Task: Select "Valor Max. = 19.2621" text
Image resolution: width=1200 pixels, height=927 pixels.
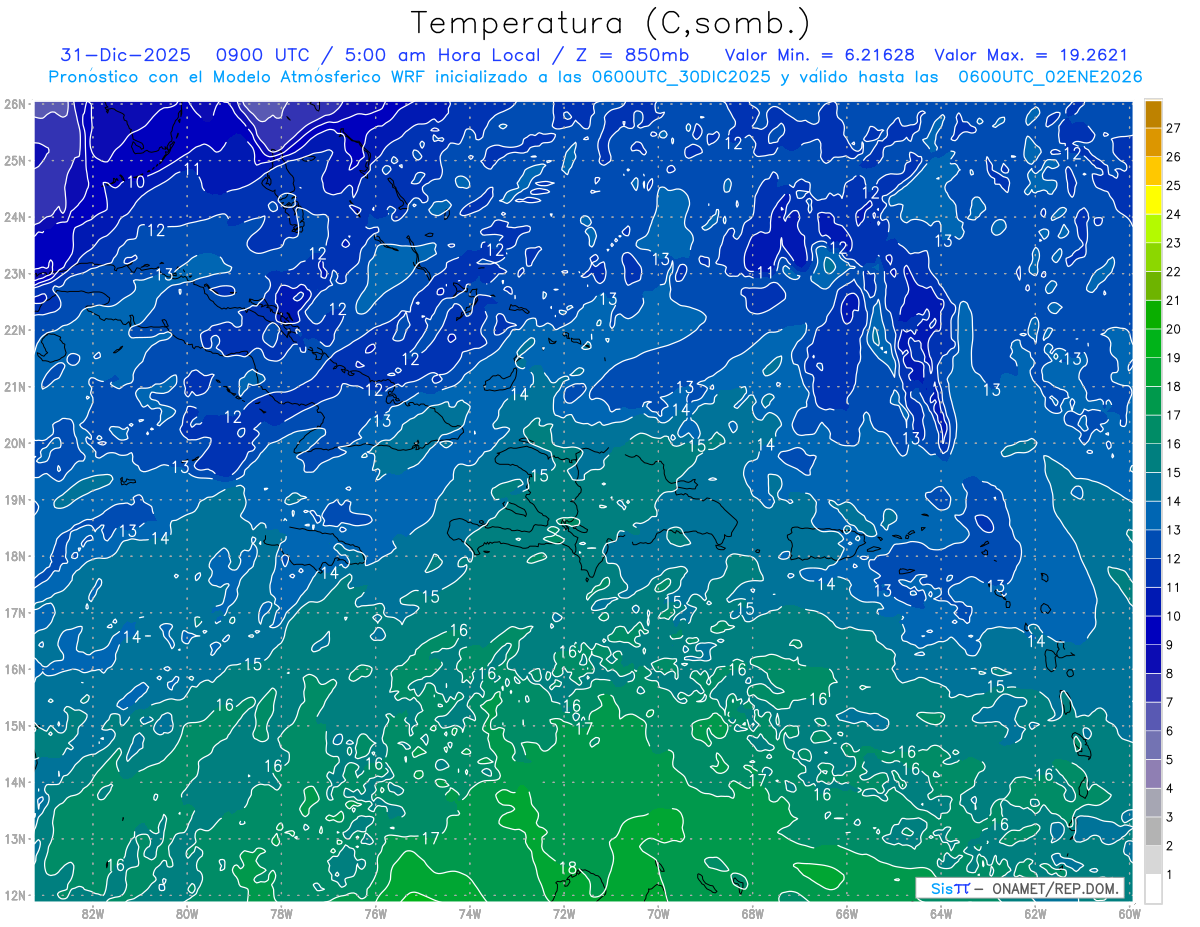Action: [1031, 55]
